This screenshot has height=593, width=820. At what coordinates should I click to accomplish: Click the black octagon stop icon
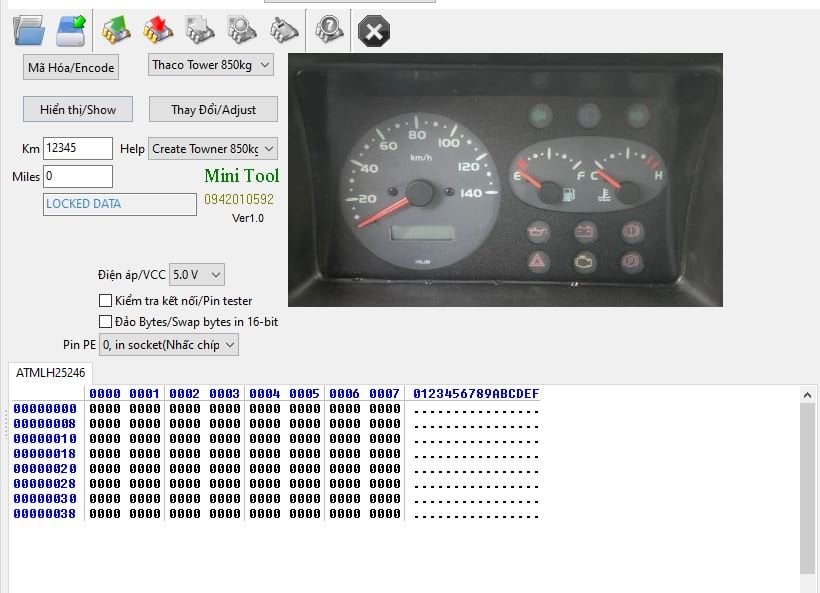pyautogui.click(x=373, y=31)
